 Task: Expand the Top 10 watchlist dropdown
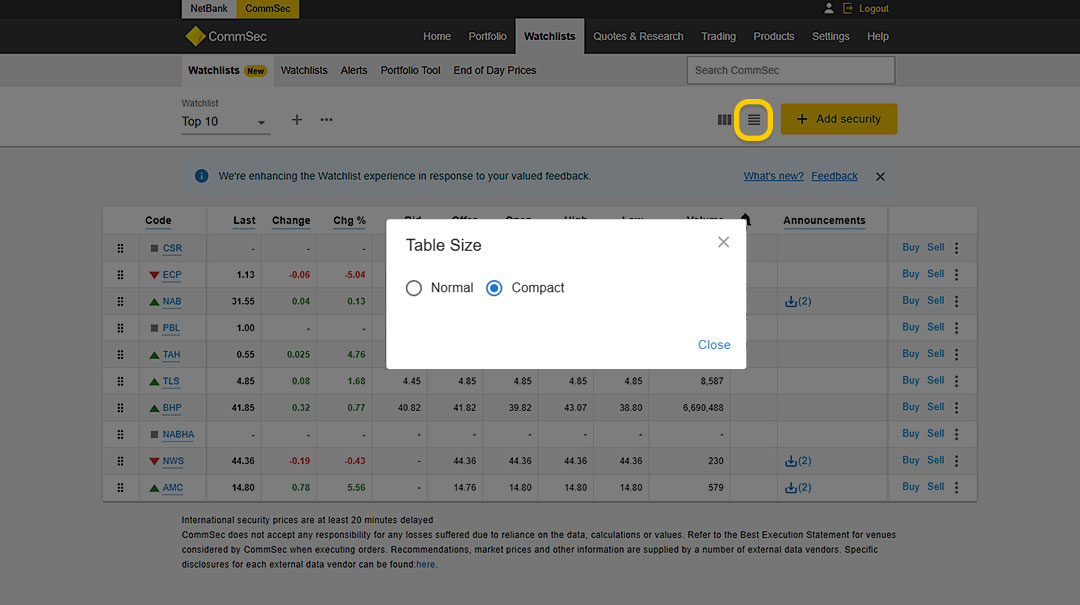click(225, 122)
